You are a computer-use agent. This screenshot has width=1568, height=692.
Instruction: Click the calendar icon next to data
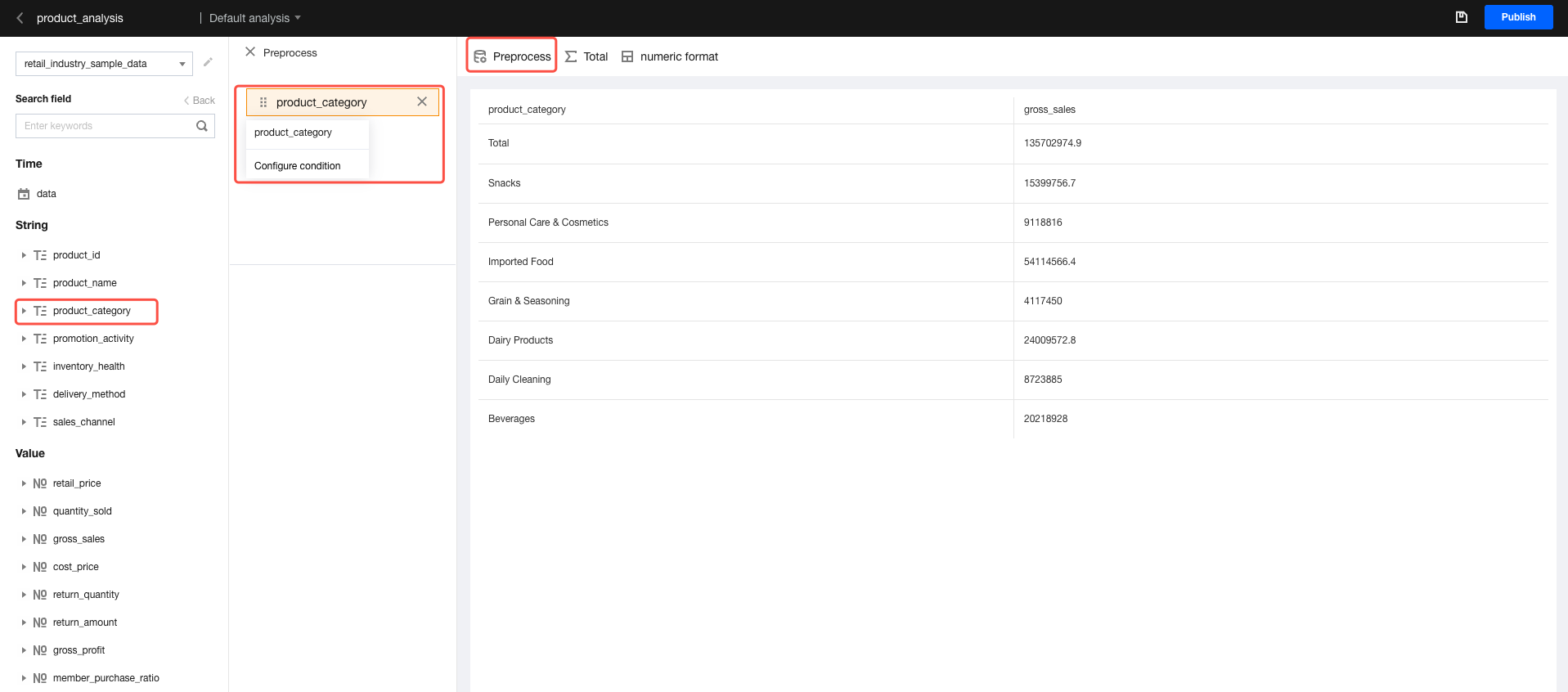click(24, 194)
